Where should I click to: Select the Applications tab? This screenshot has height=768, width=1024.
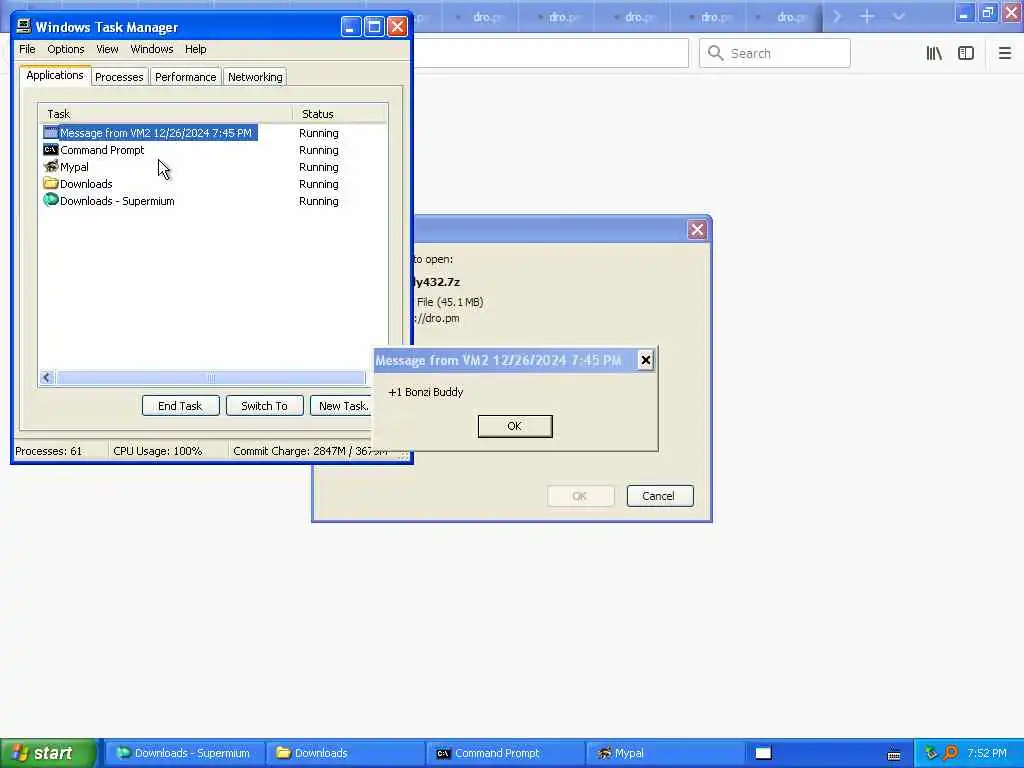(55, 75)
